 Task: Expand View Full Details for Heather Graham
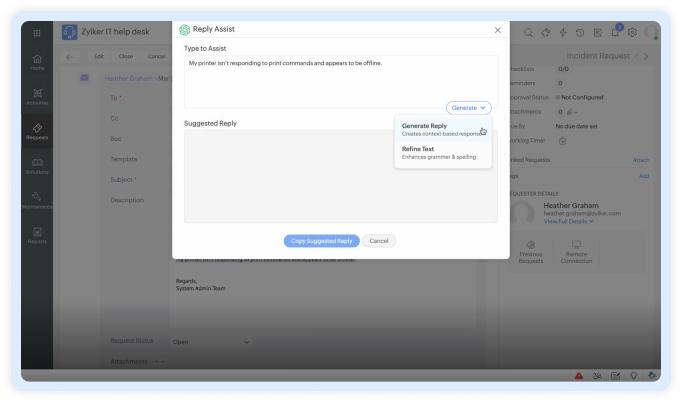pos(568,221)
